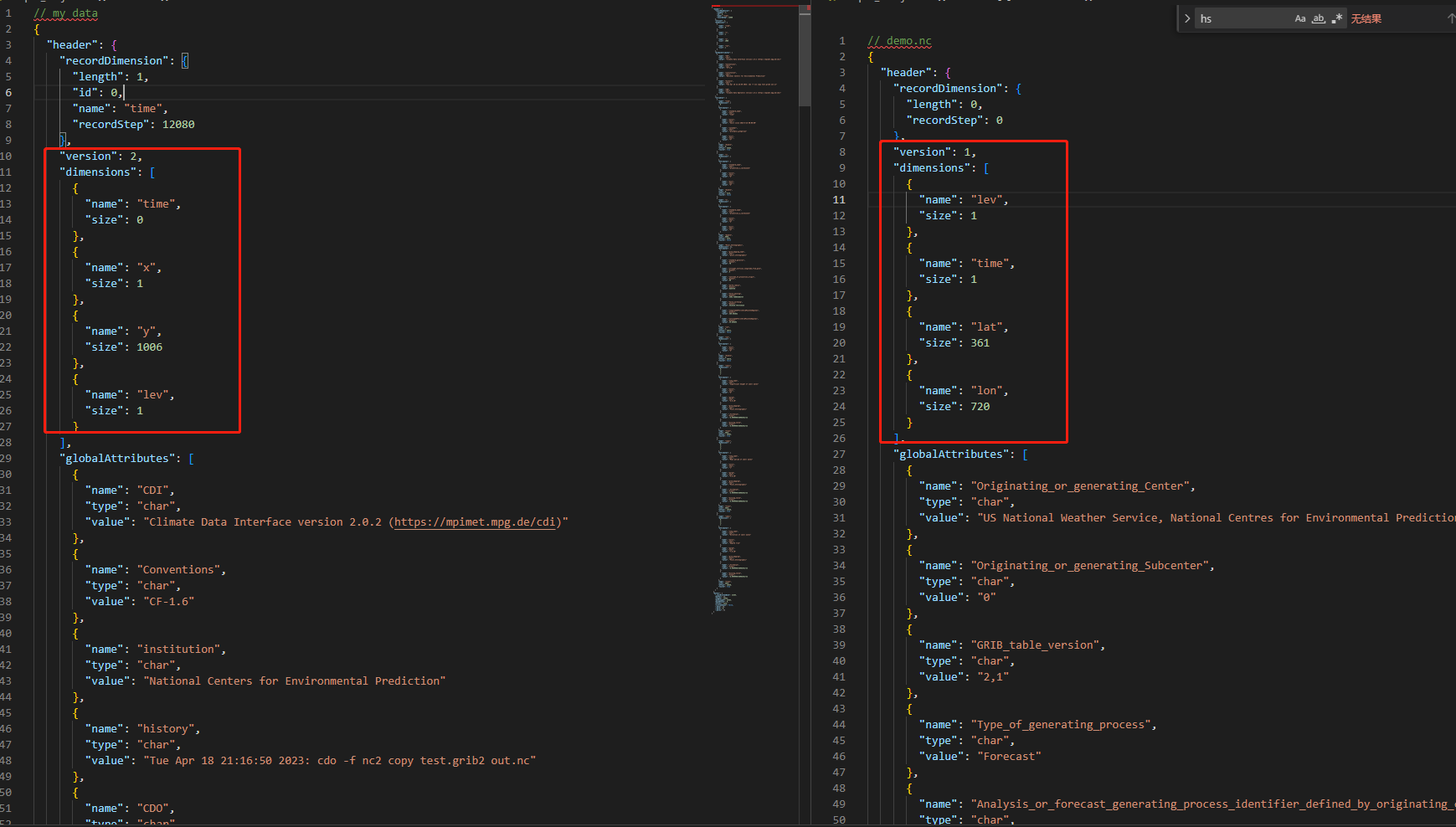Toggle Match Whole Word in find widget

coord(1319,18)
